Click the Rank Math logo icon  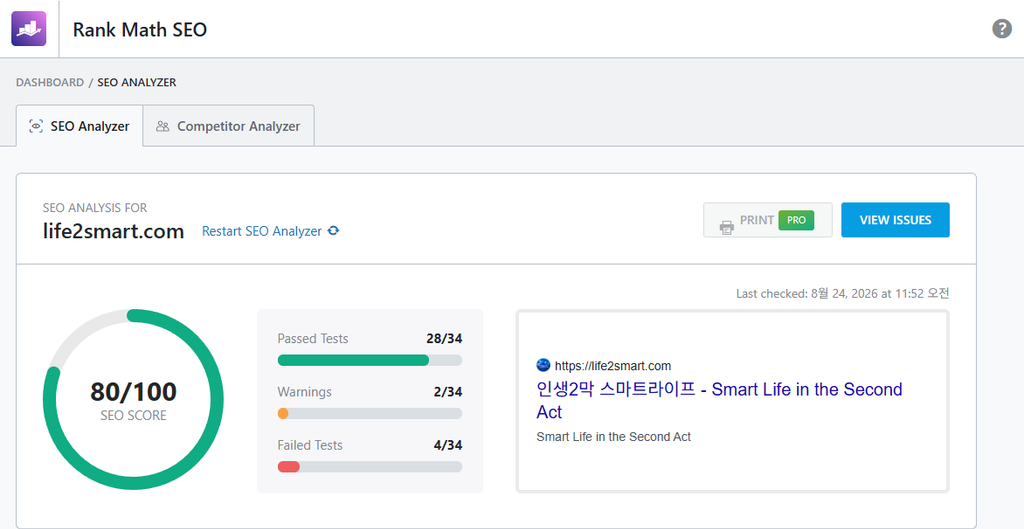pos(29,29)
